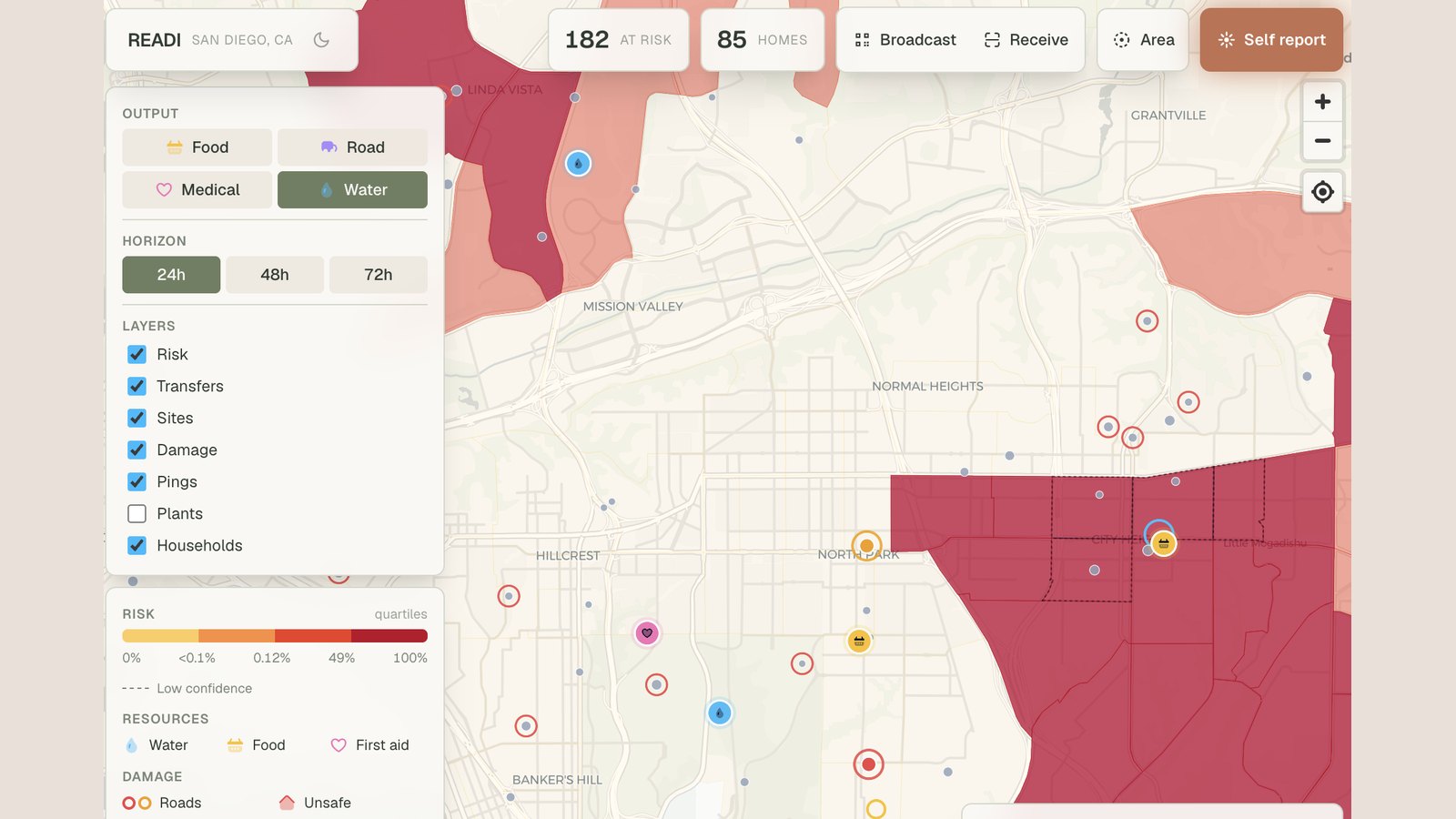
Task: Click the NORMAL HEIGHTS map label
Action: tap(927, 386)
